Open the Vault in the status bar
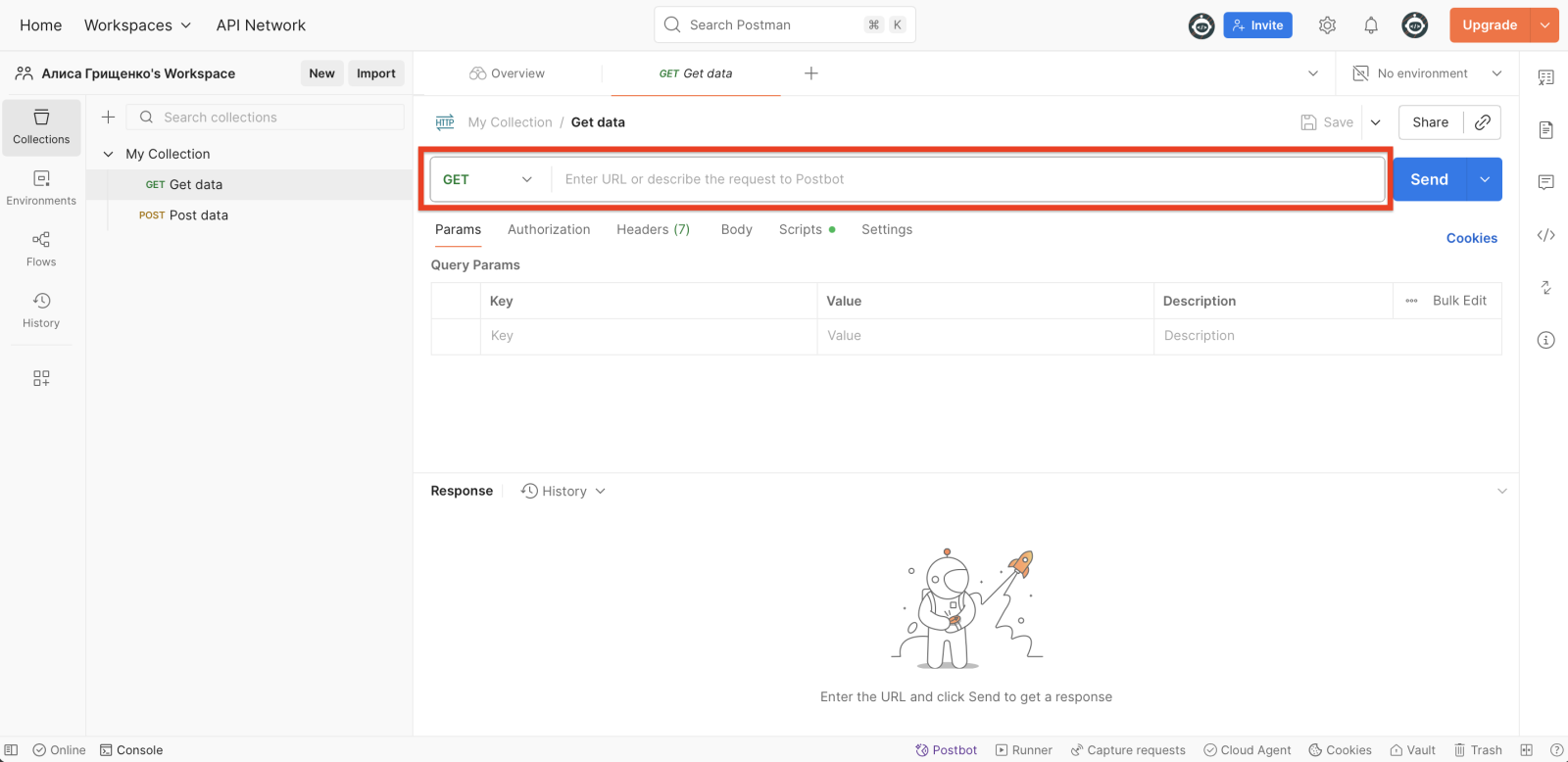 click(1412, 750)
